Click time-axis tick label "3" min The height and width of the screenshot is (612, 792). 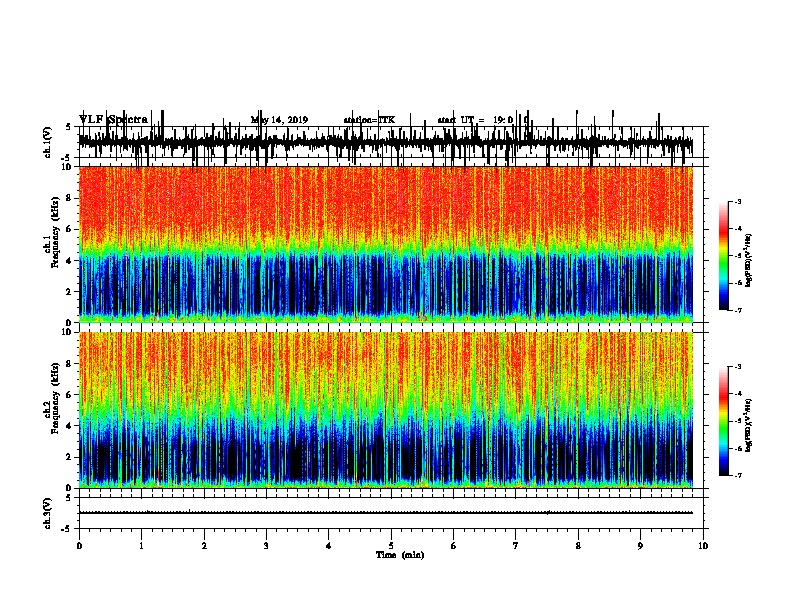[x=266, y=546]
